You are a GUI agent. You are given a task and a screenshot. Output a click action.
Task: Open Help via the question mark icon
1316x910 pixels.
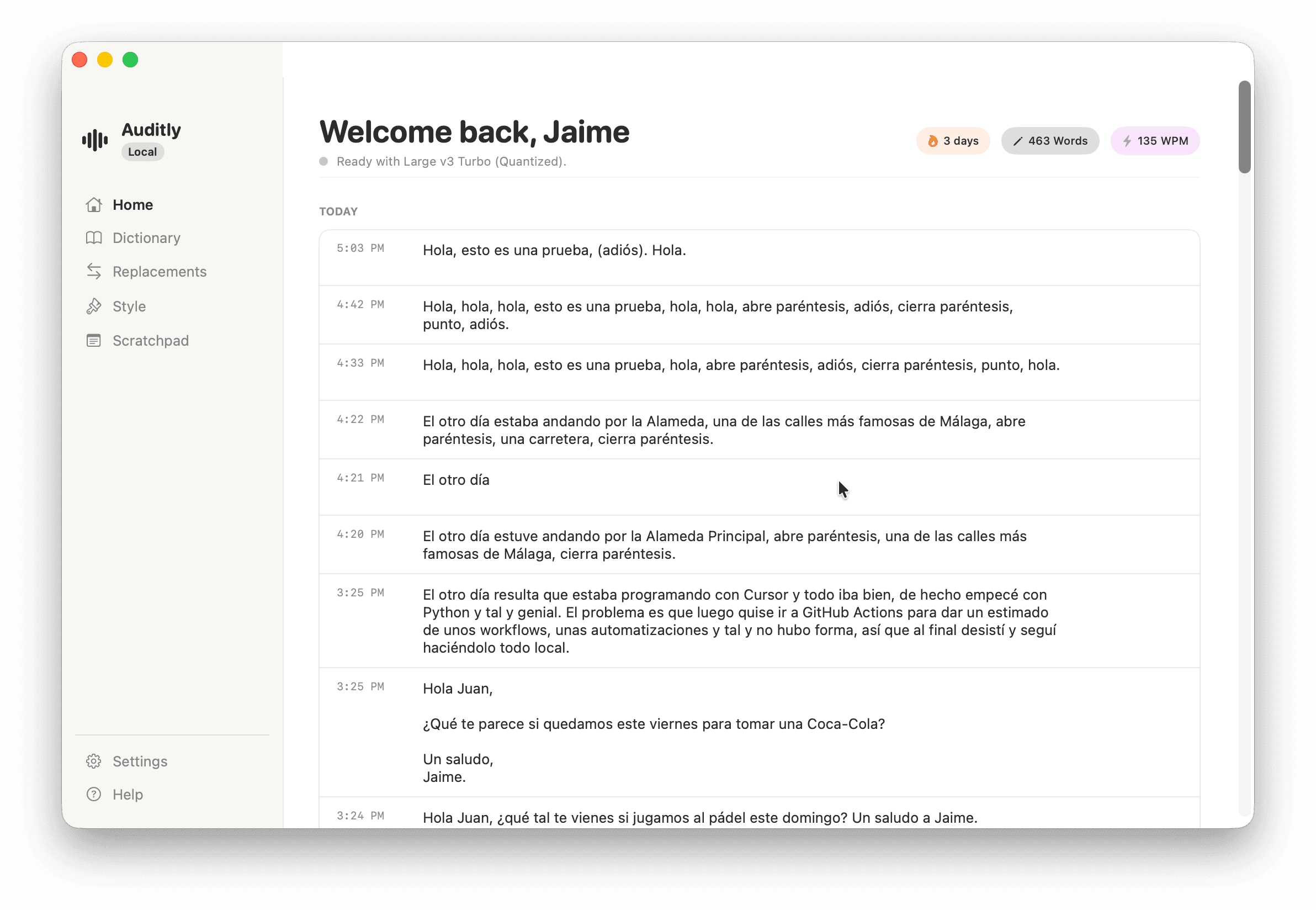(94, 793)
